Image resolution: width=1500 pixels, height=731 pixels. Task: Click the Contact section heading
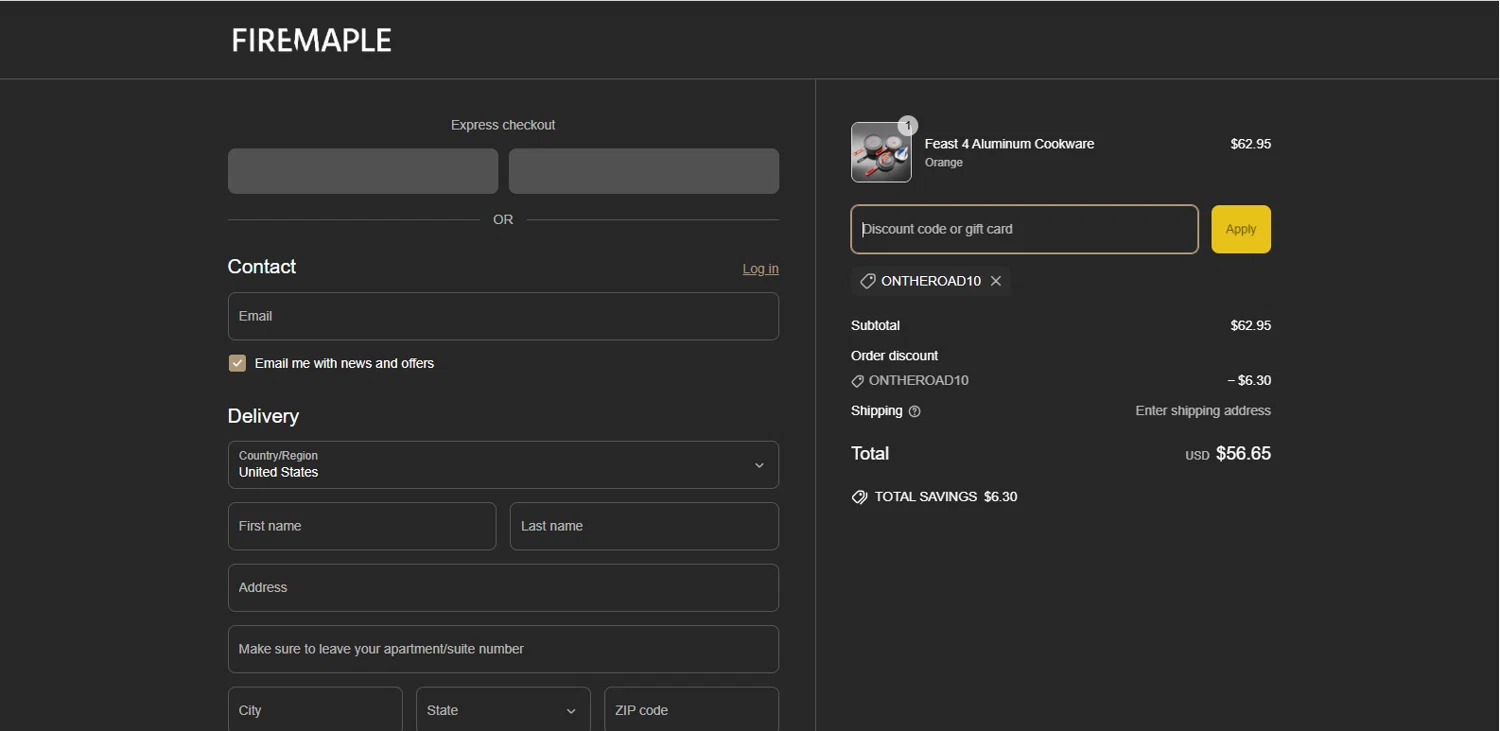pyautogui.click(x=262, y=267)
